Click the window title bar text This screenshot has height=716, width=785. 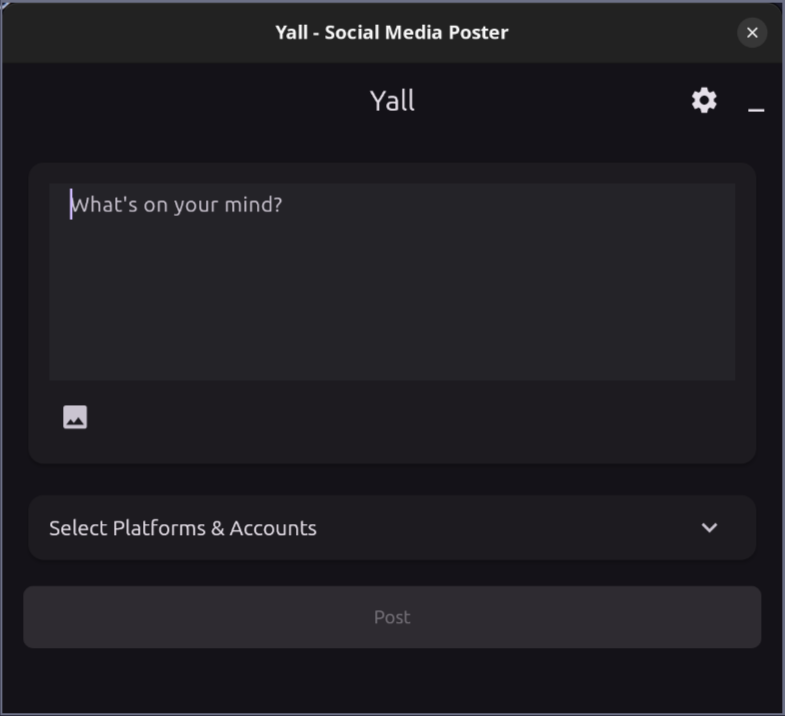pos(392,33)
